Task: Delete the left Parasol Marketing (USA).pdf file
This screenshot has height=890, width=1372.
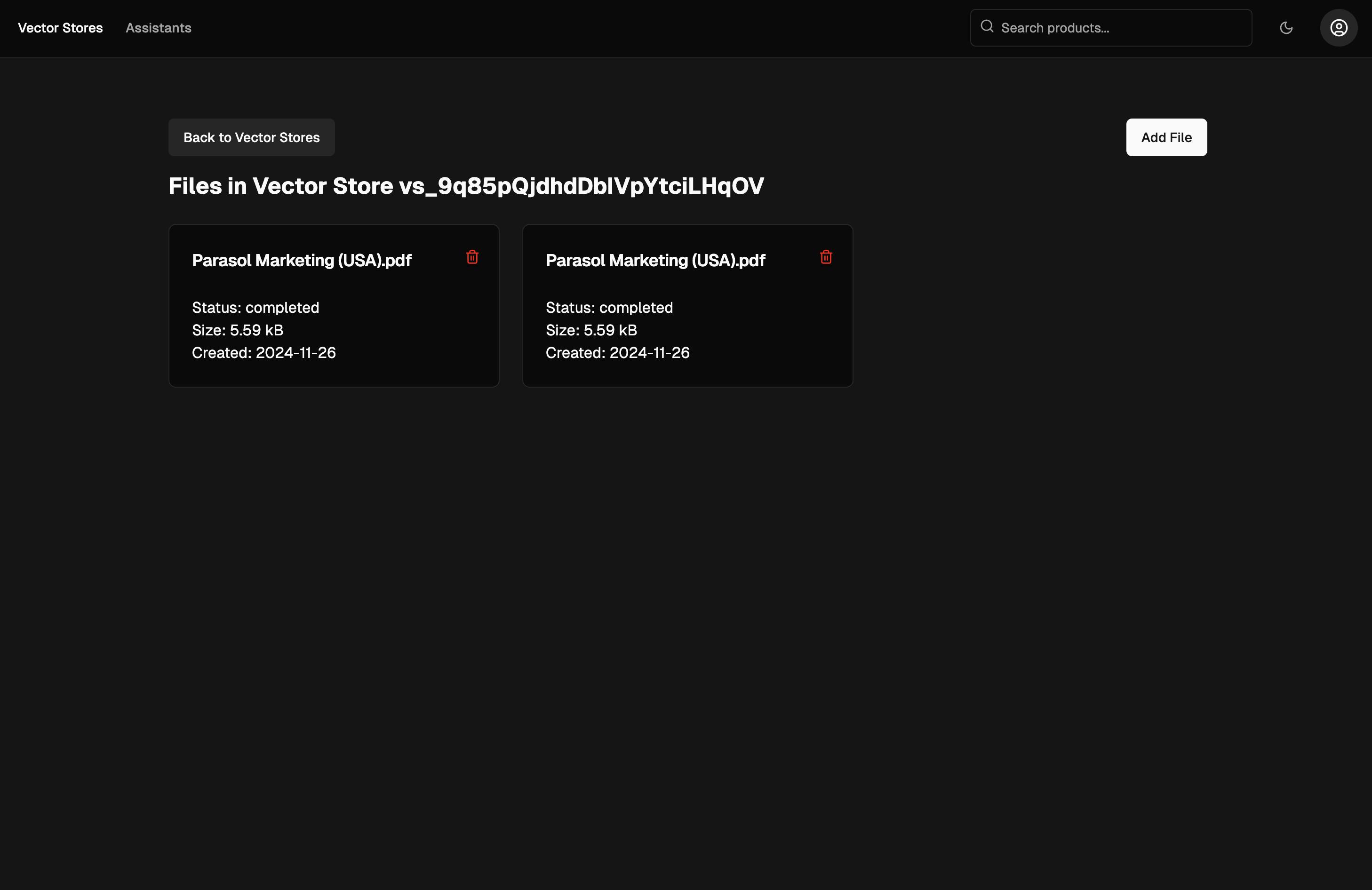Action: pos(472,258)
